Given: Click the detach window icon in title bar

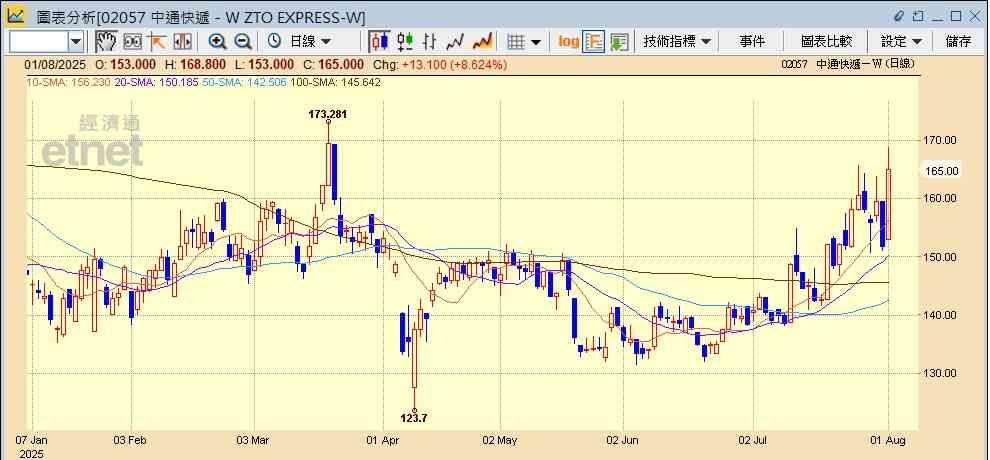Looking at the screenshot, I should tap(919, 16).
